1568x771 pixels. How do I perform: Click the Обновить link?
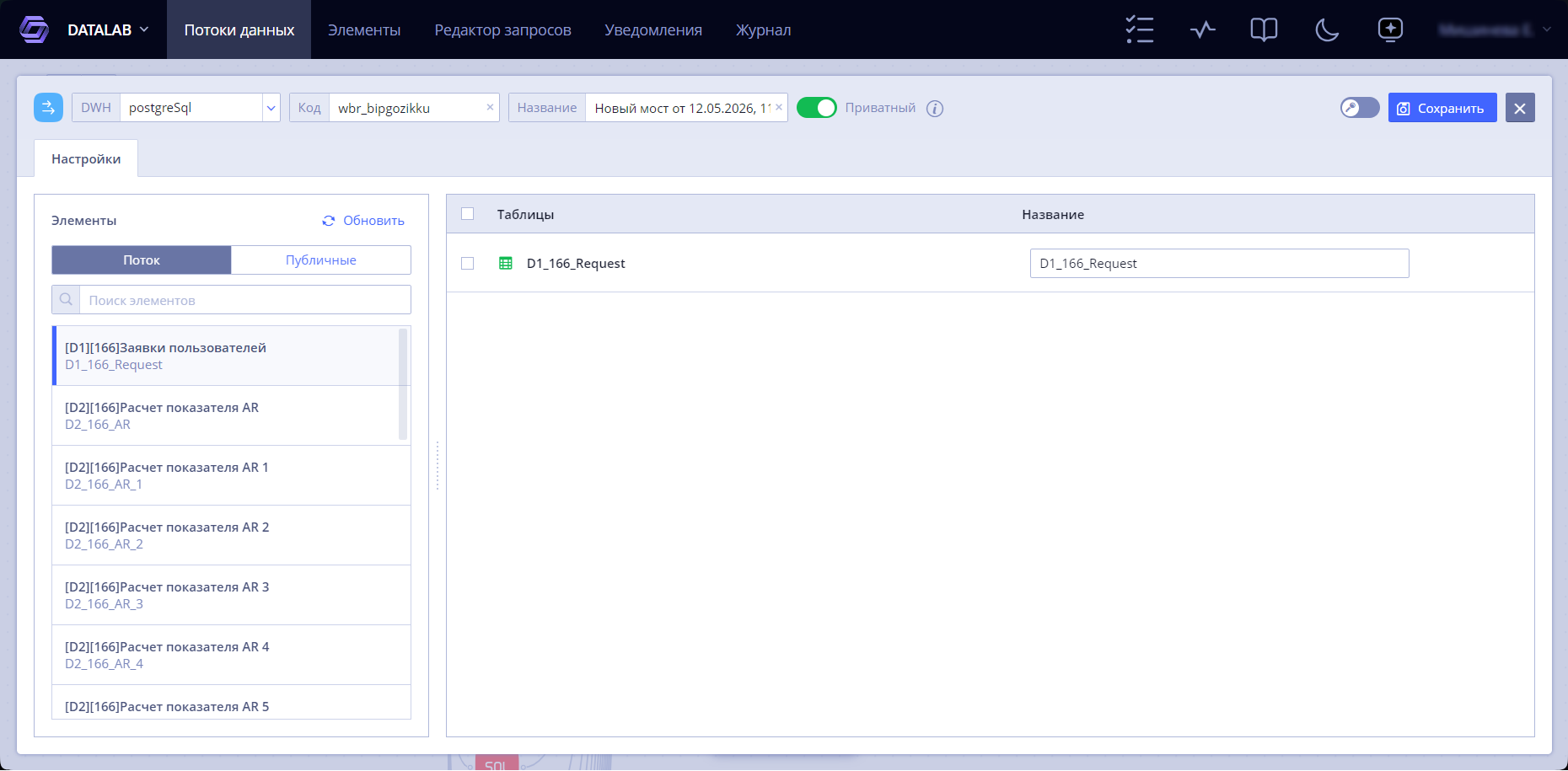click(x=363, y=221)
